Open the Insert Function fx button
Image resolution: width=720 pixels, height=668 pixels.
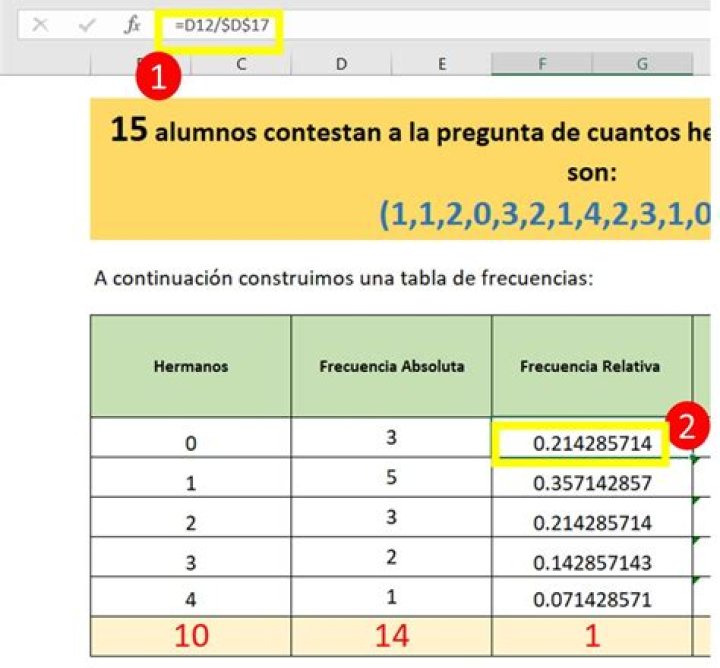click(132, 24)
